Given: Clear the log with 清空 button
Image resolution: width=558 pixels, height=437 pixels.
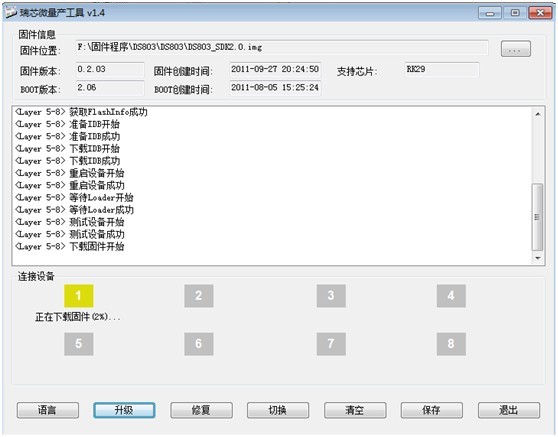Looking at the screenshot, I should pyautogui.click(x=355, y=410).
